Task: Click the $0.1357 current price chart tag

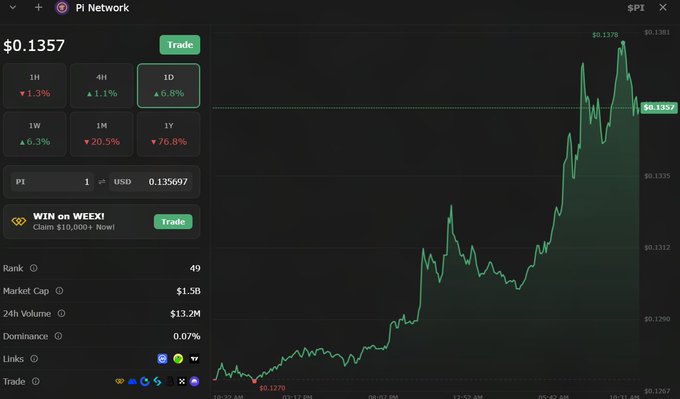Action: (659, 107)
